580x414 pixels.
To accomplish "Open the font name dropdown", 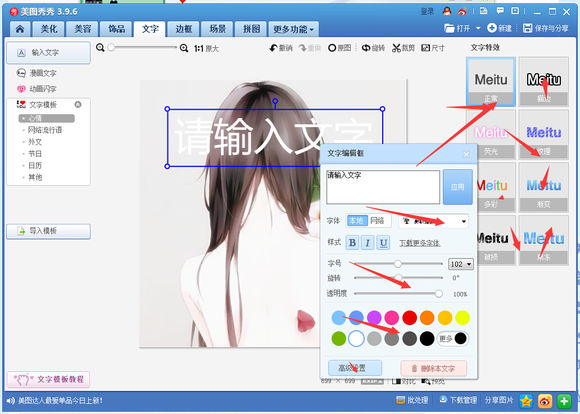I will click(x=463, y=221).
